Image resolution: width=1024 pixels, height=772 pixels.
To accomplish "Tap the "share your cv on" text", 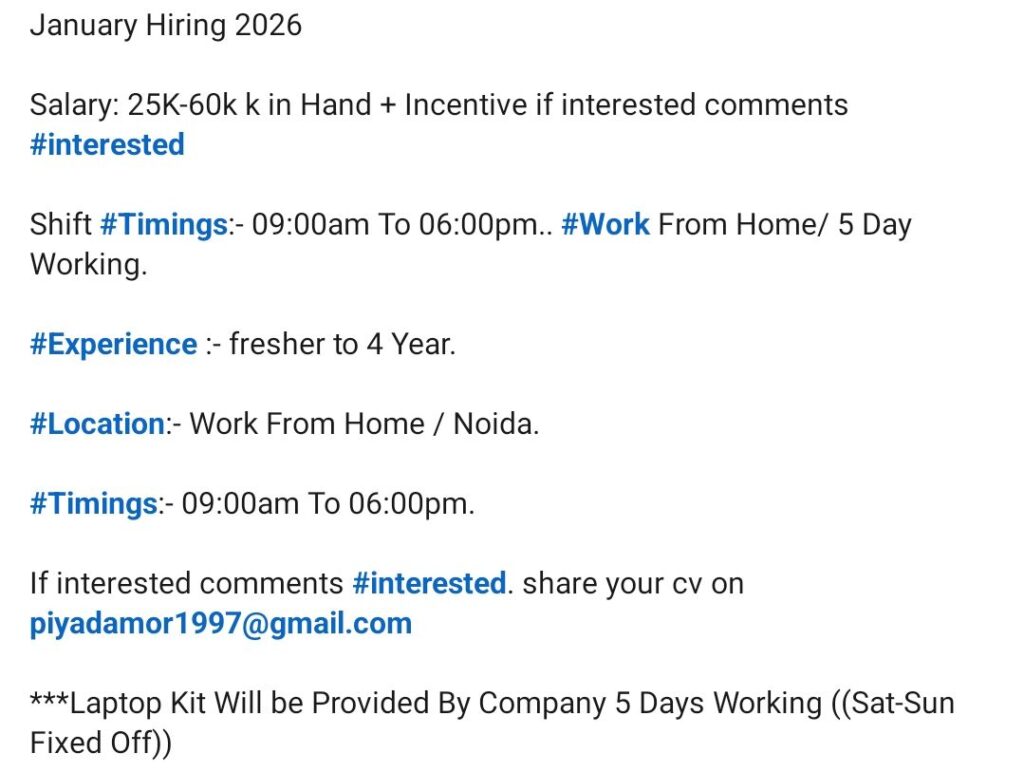I will pyautogui.click(x=633, y=583).
